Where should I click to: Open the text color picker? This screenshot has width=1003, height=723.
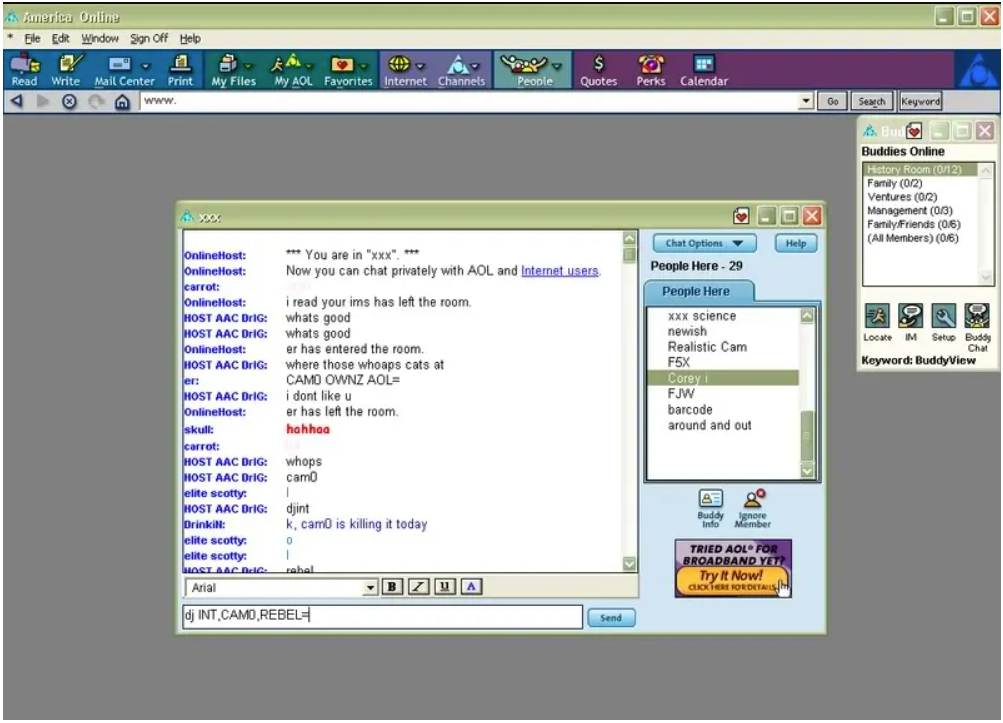click(x=471, y=587)
